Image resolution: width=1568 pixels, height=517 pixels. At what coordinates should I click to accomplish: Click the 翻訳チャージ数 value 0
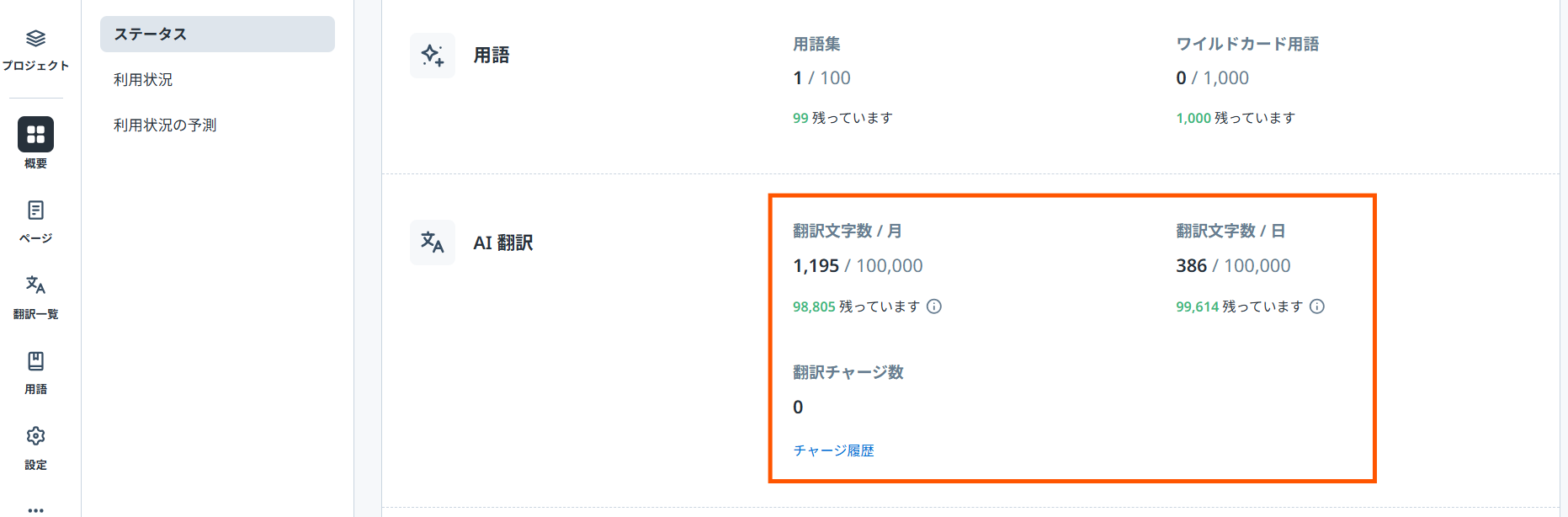pyautogui.click(x=797, y=407)
